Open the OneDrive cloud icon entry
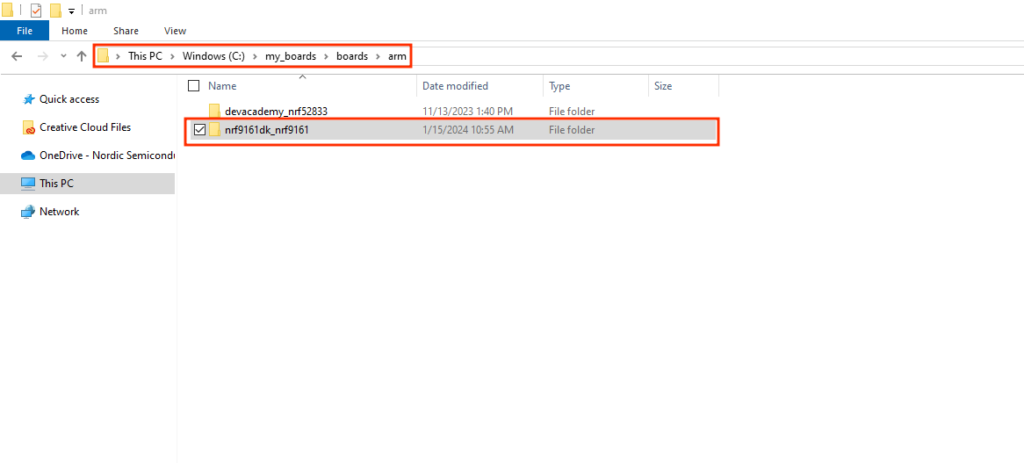Viewport: 1024px width, 463px height. coord(29,155)
